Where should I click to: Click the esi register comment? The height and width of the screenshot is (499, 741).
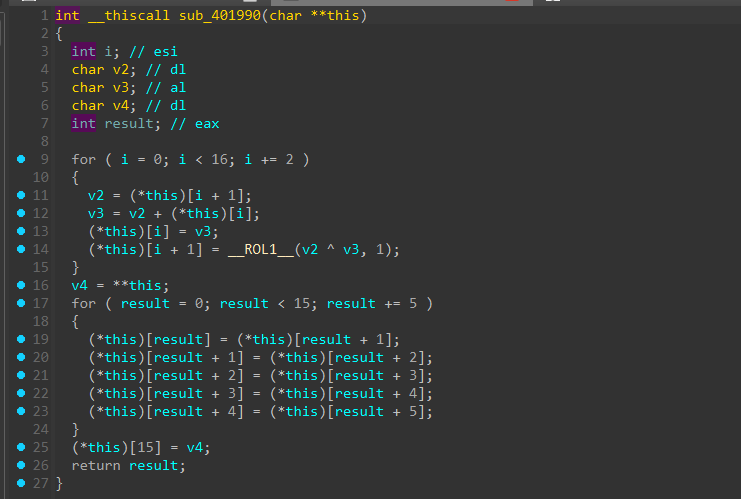pyautogui.click(x=165, y=52)
